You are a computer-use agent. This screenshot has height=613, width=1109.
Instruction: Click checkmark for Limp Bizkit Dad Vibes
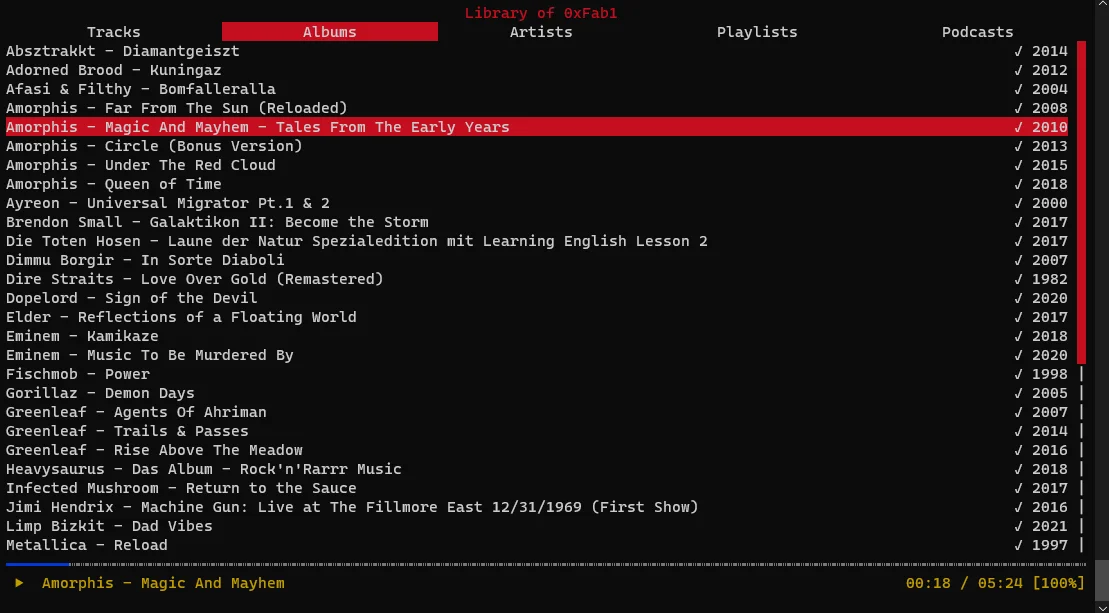(x=1018, y=526)
